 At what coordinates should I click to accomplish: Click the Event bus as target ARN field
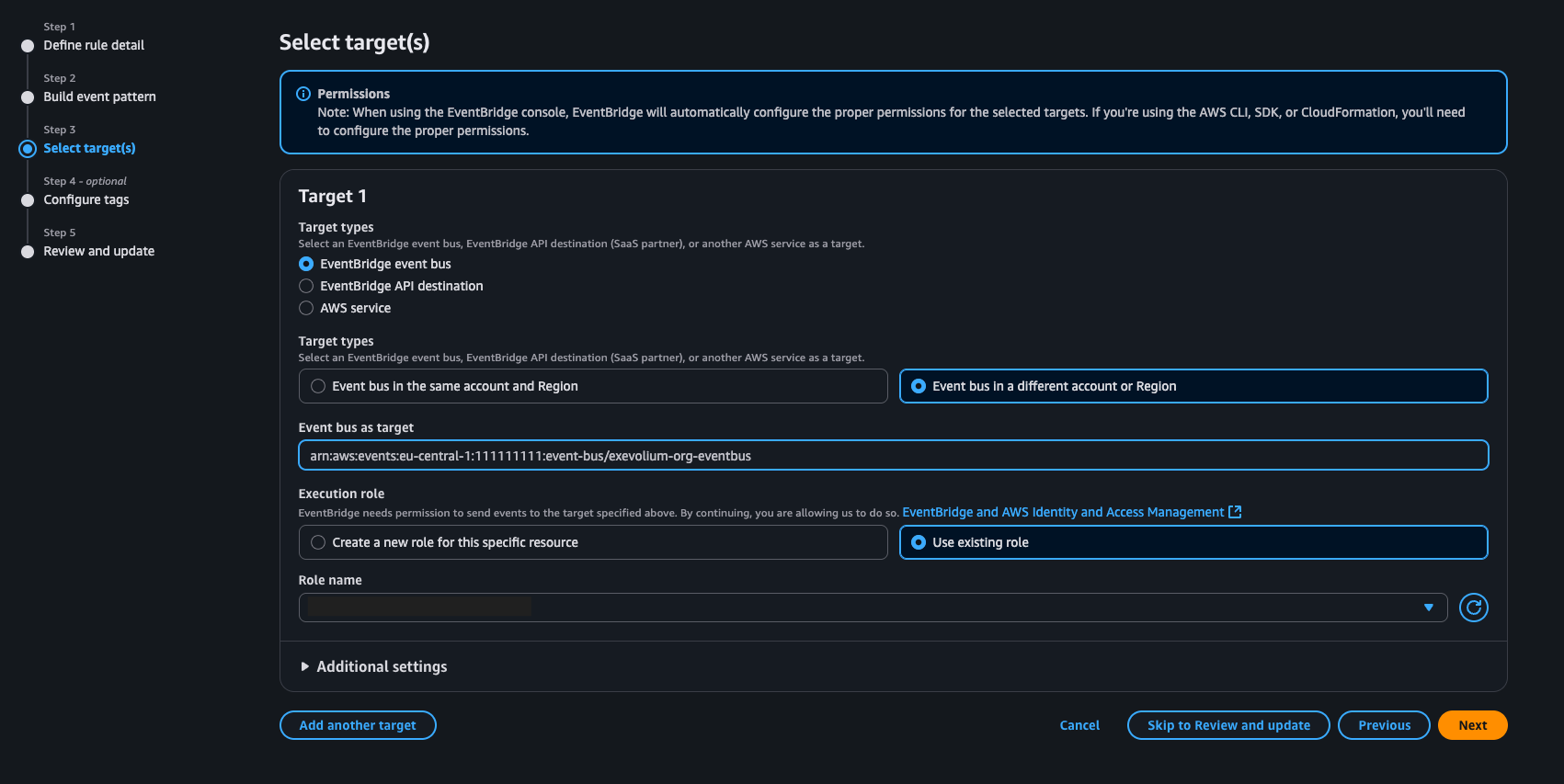click(x=892, y=456)
